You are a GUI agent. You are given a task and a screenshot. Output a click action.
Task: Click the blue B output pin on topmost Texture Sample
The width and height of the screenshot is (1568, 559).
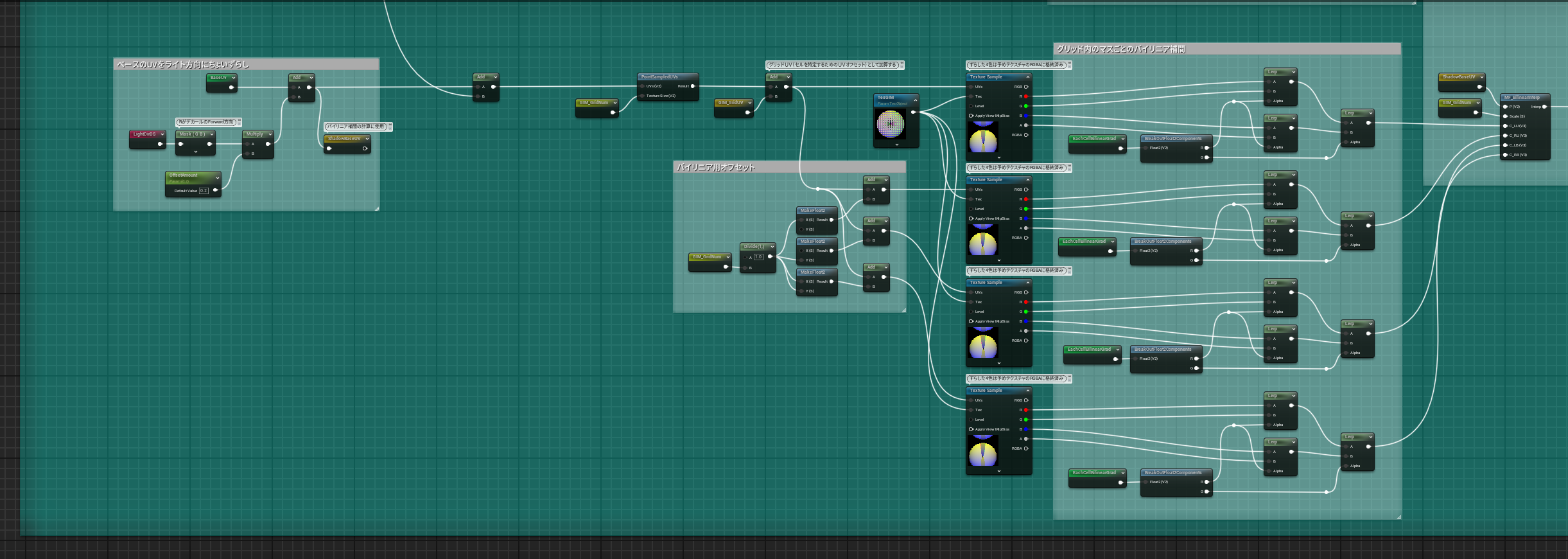(x=1026, y=116)
